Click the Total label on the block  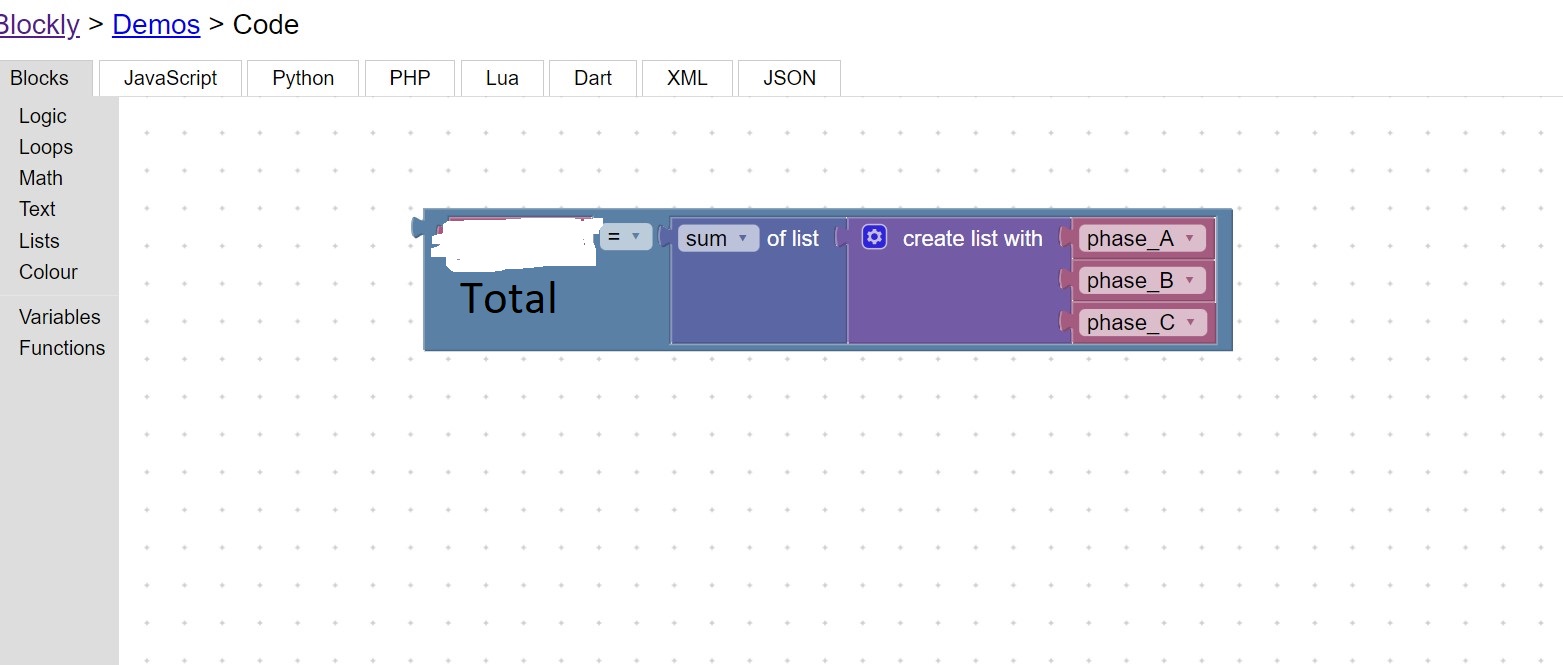pos(508,298)
